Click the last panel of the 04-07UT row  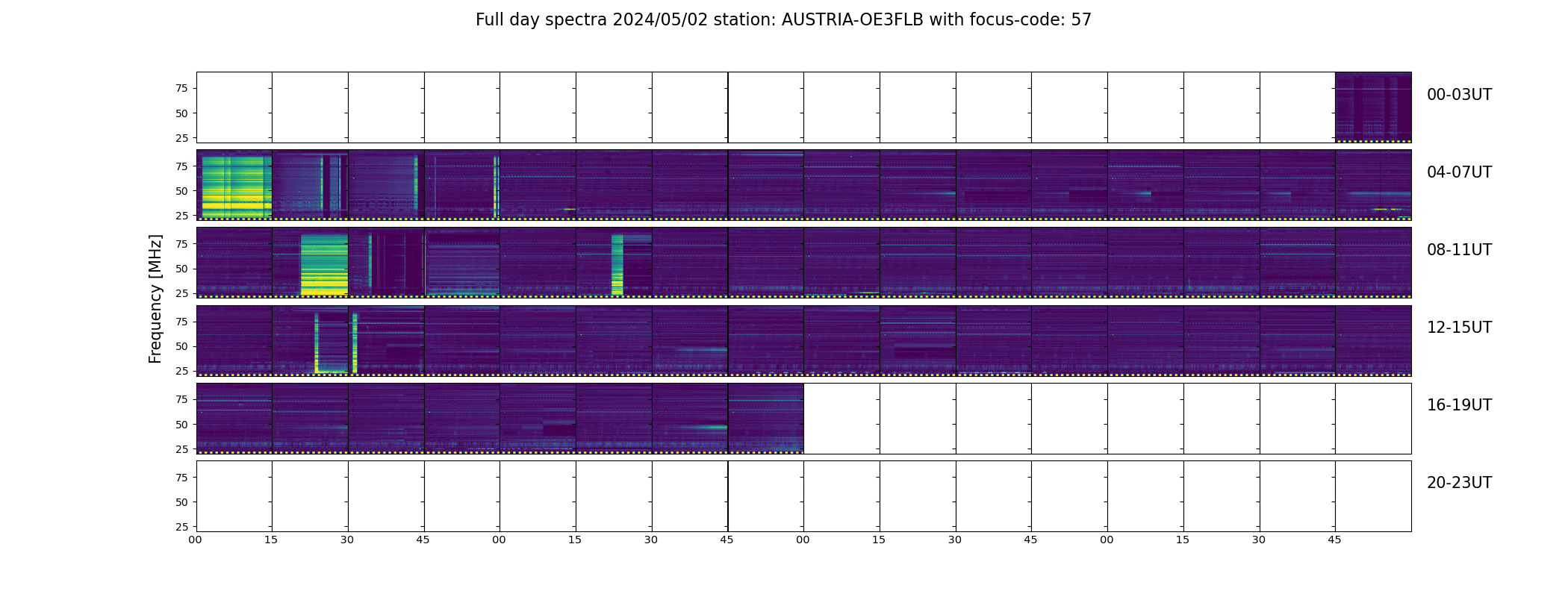[1373, 185]
